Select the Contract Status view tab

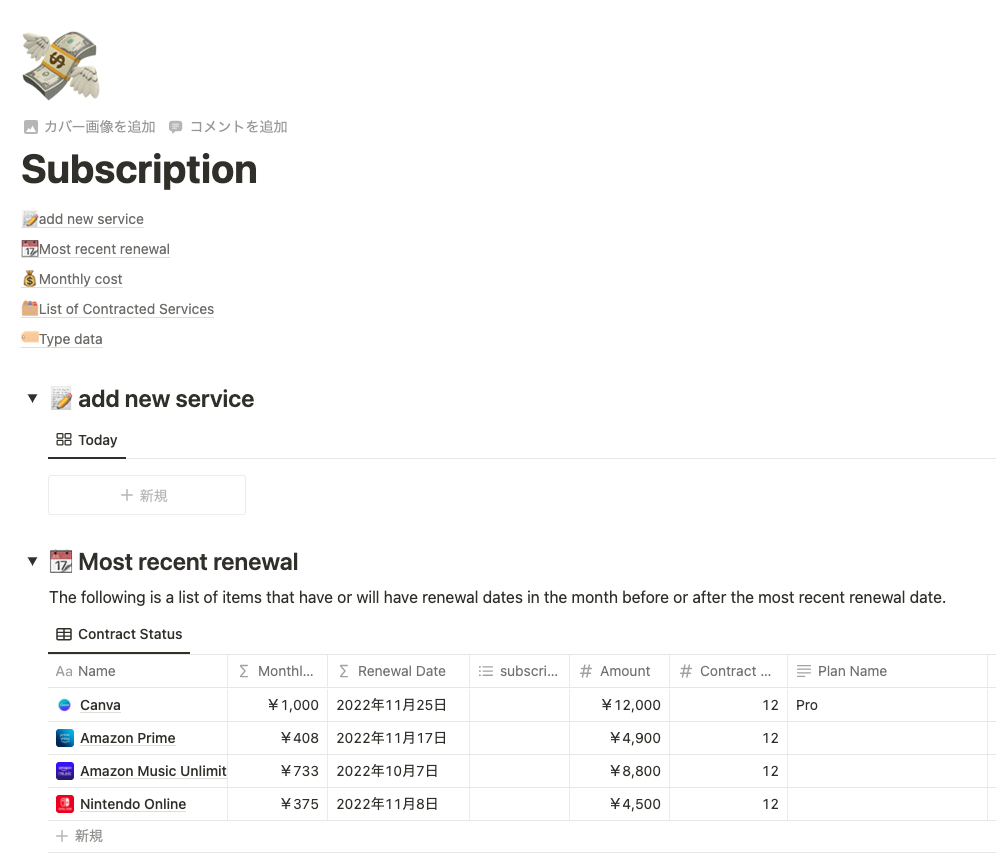(119, 633)
